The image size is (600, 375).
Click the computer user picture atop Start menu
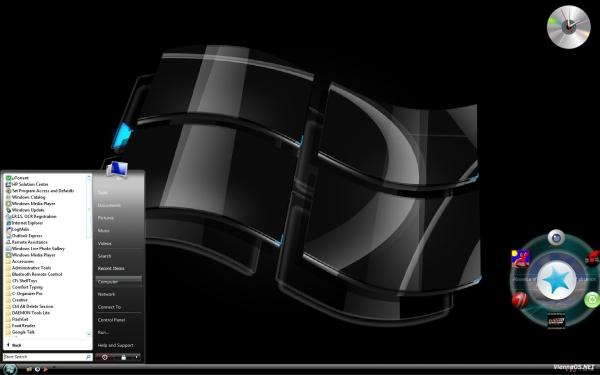pyautogui.click(x=117, y=170)
